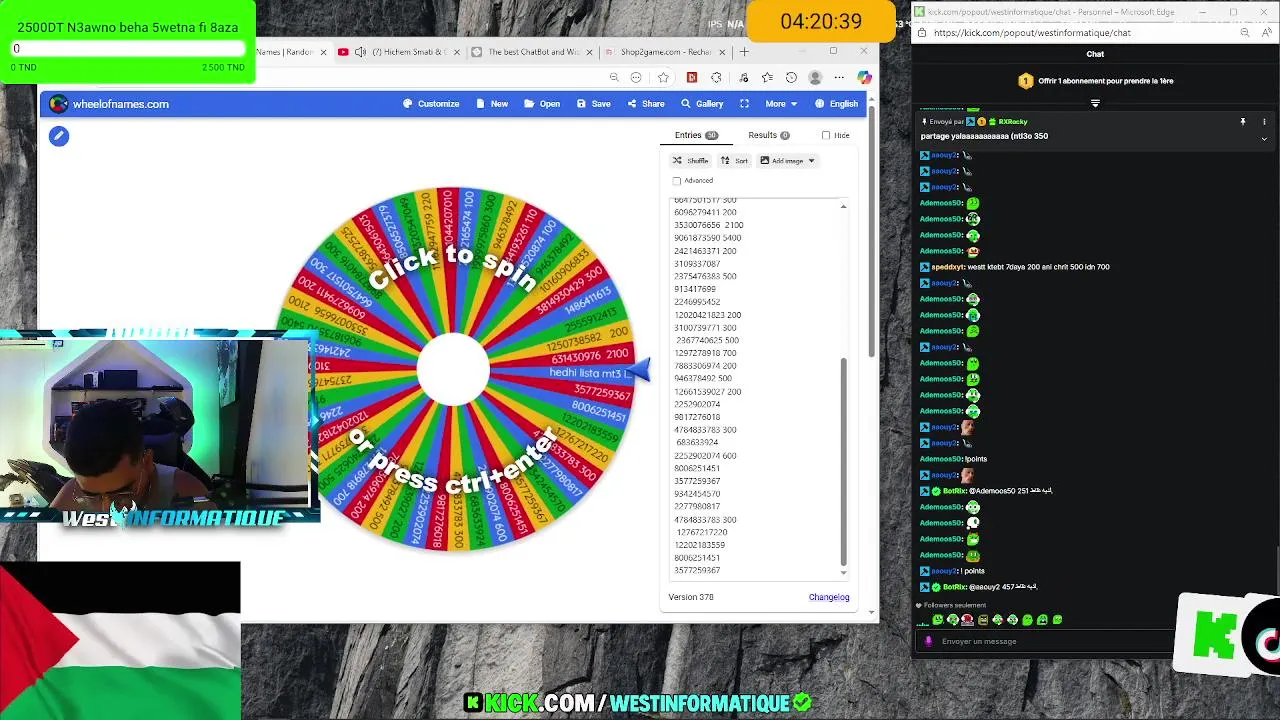Open the Favorites list icon
Viewport: 1280px width, 720px height.
[767, 78]
